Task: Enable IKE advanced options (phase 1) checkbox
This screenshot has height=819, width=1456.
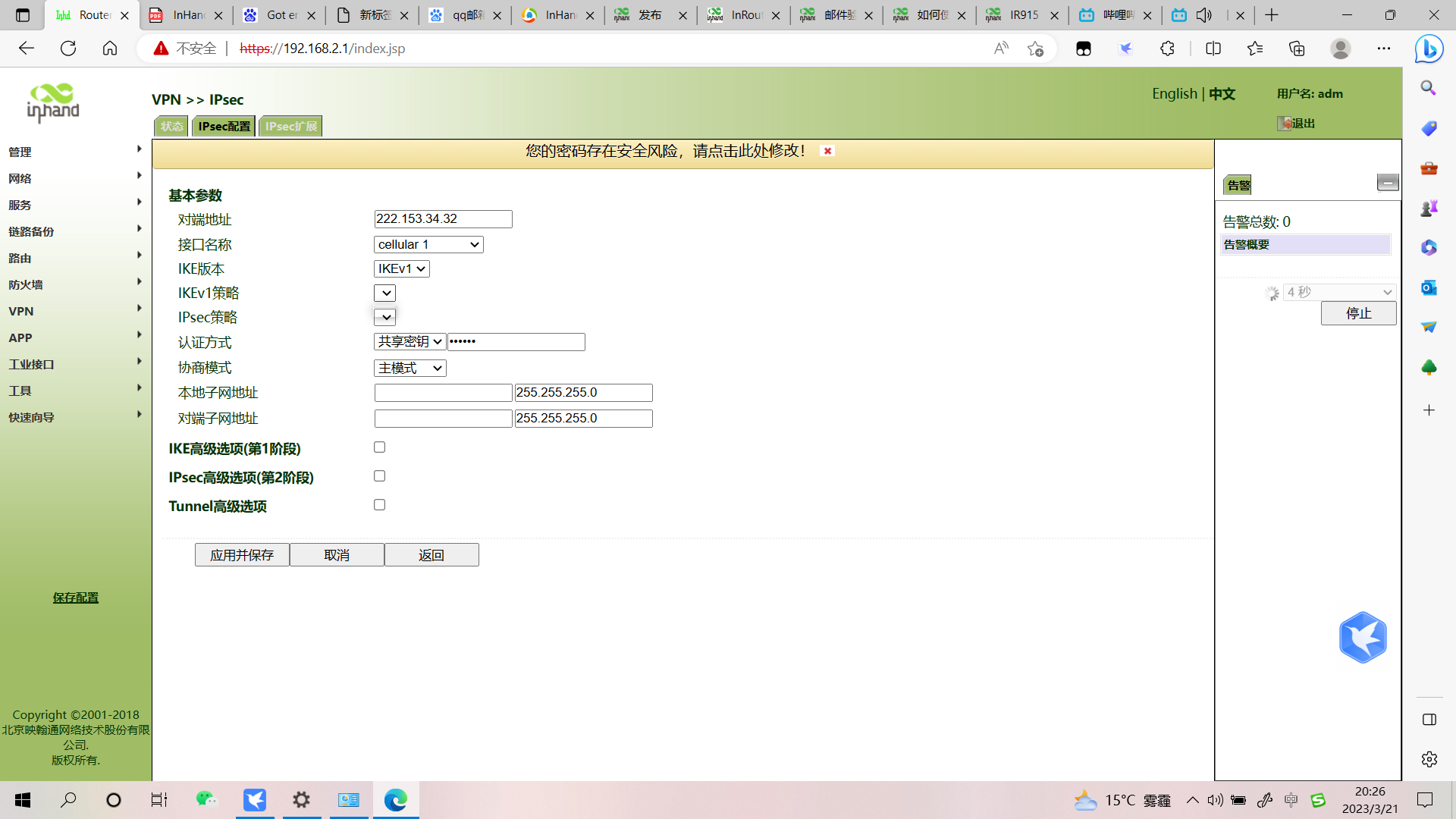Action: 379,447
